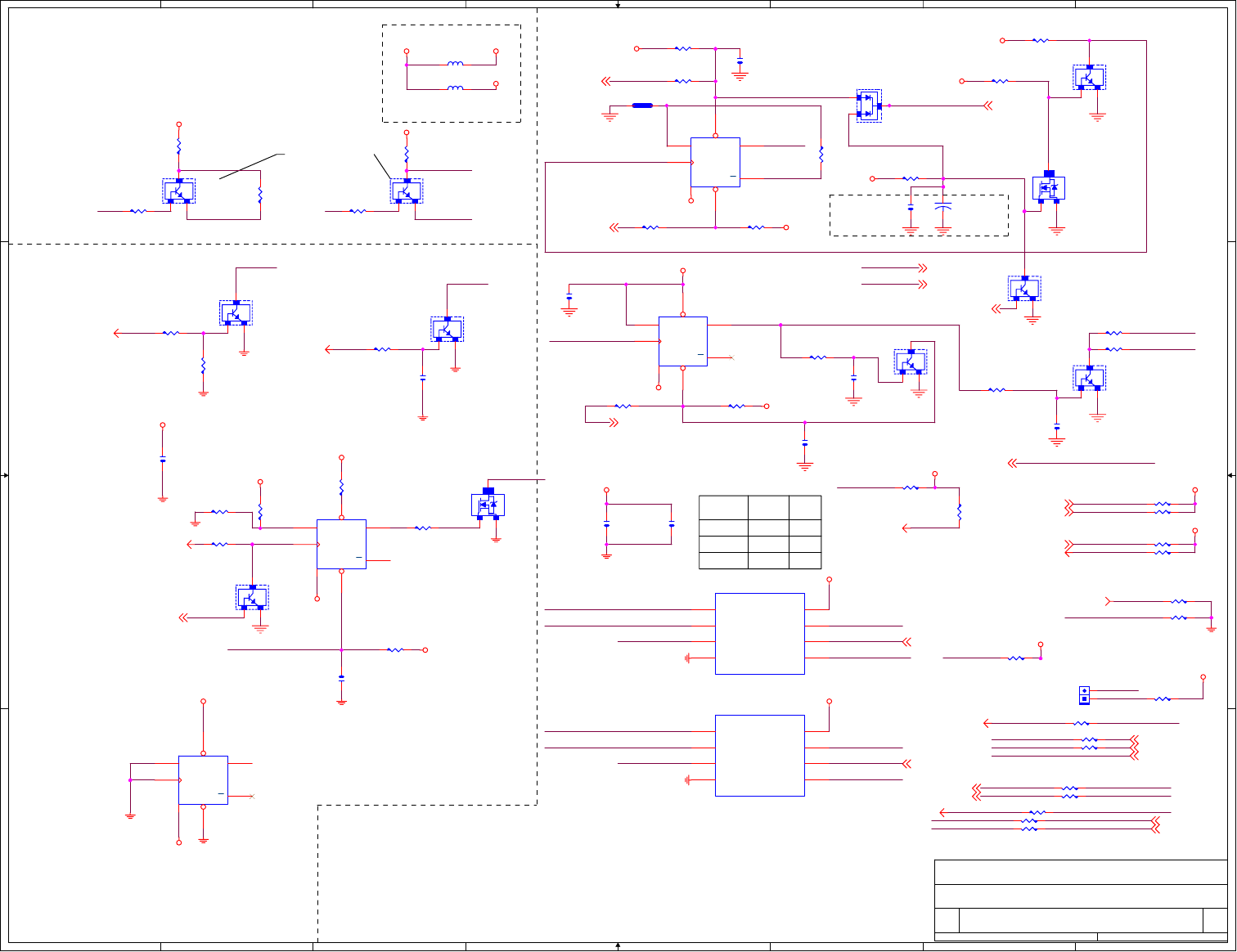Select the dual-diode package symbol
Image resolution: width=1237 pixels, height=952 pixels.
[869, 106]
